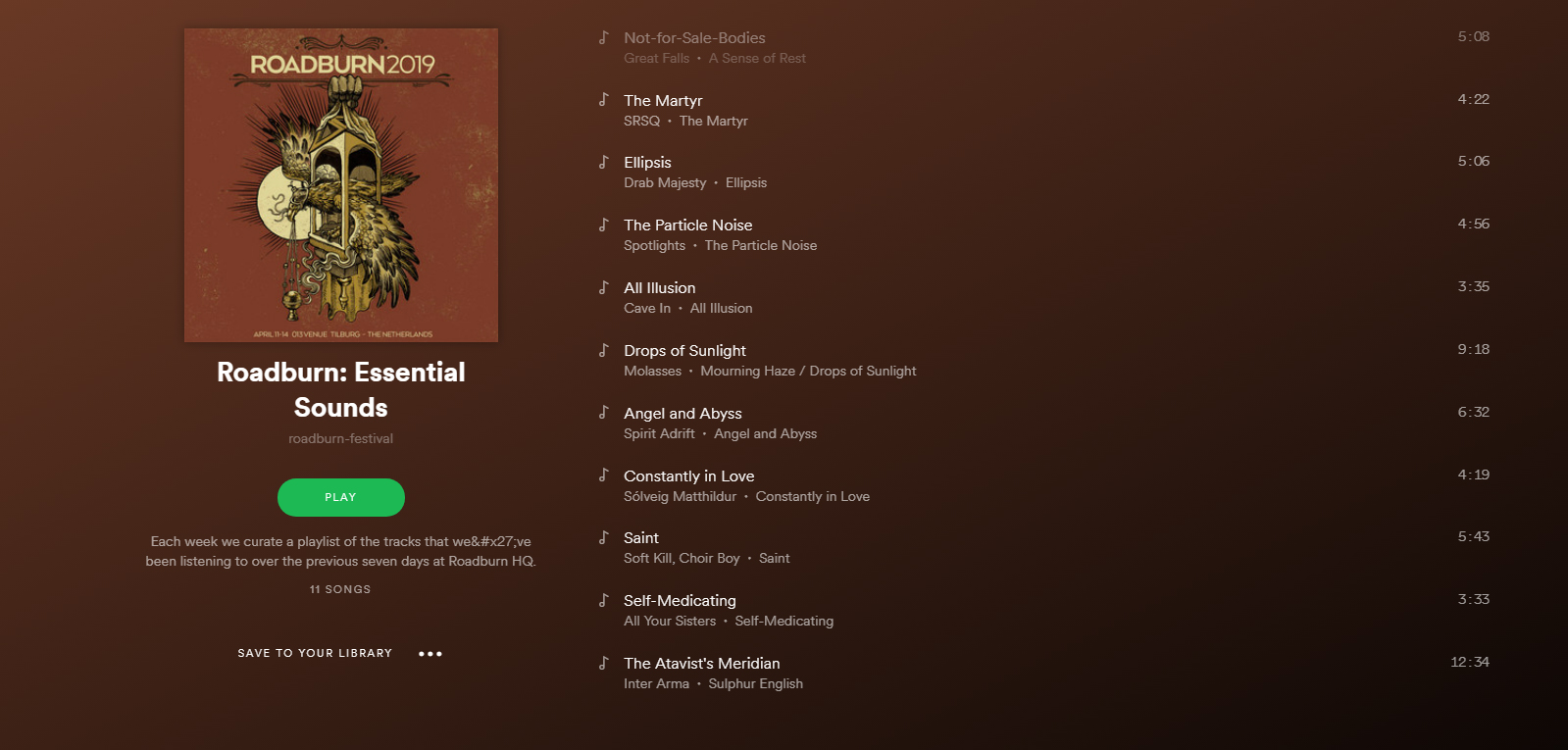Open the three-dots more options menu

click(x=430, y=654)
